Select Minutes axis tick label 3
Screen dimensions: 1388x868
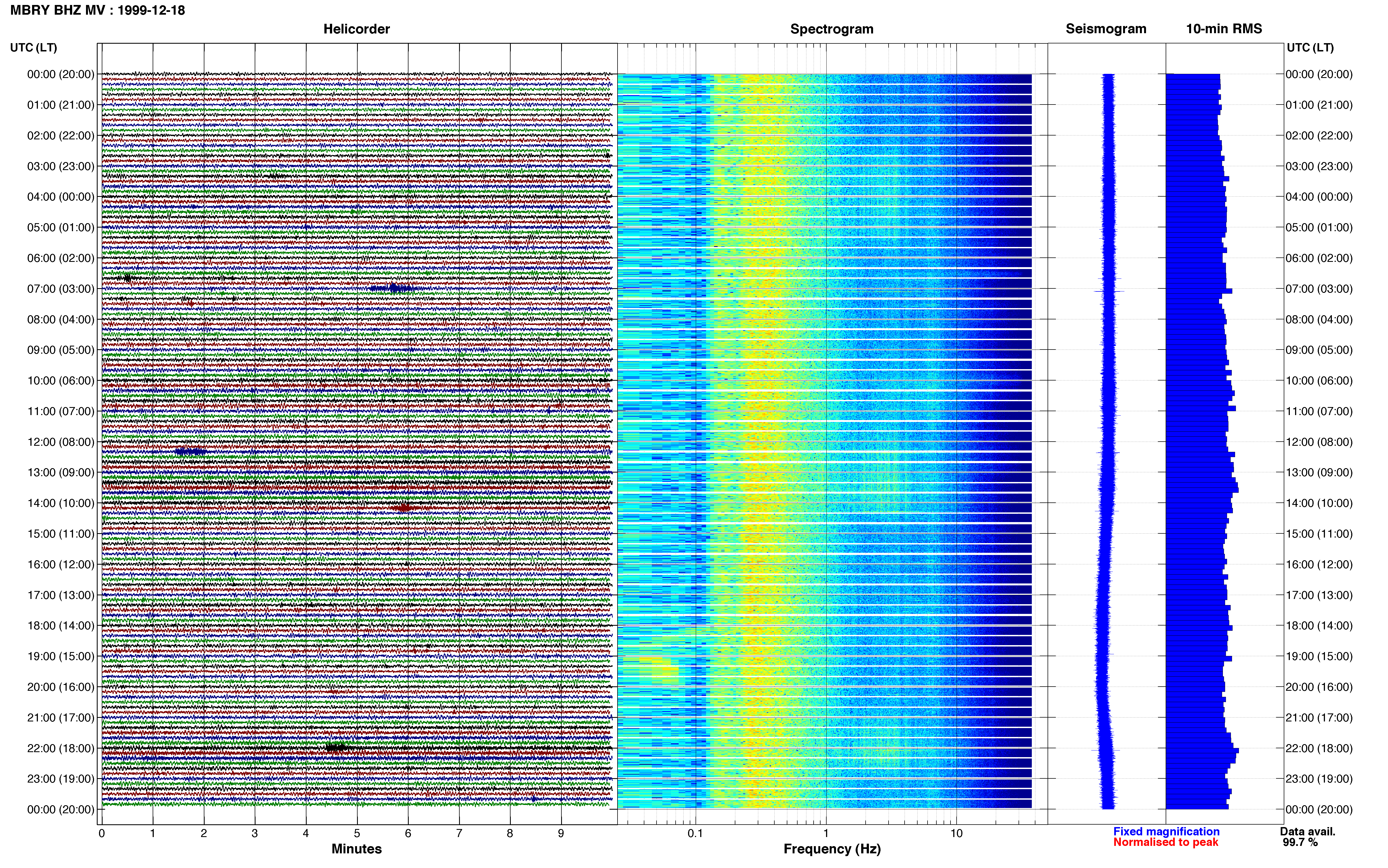click(x=255, y=833)
